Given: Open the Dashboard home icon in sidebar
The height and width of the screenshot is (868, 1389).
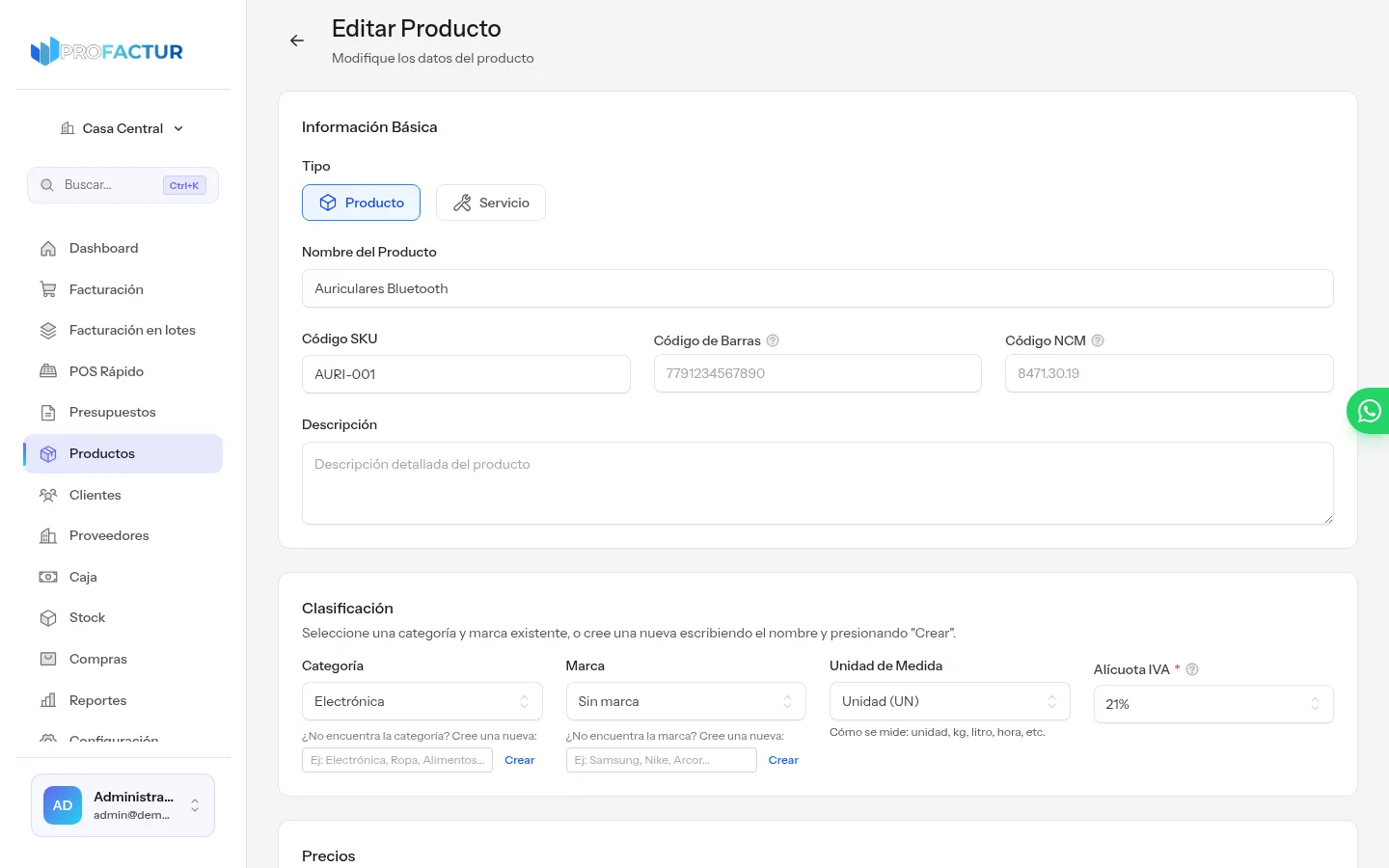Looking at the screenshot, I should pyautogui.click(x=48, y=249).
